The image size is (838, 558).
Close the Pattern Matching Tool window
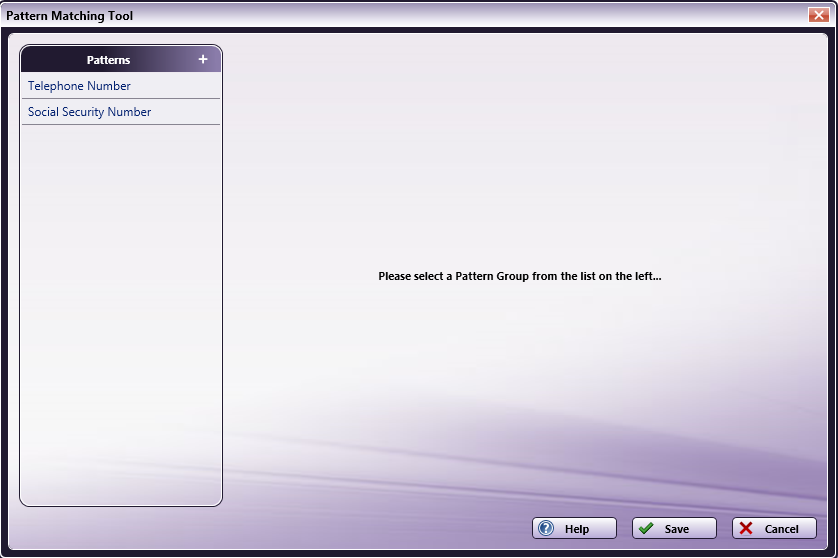(818, 15)
